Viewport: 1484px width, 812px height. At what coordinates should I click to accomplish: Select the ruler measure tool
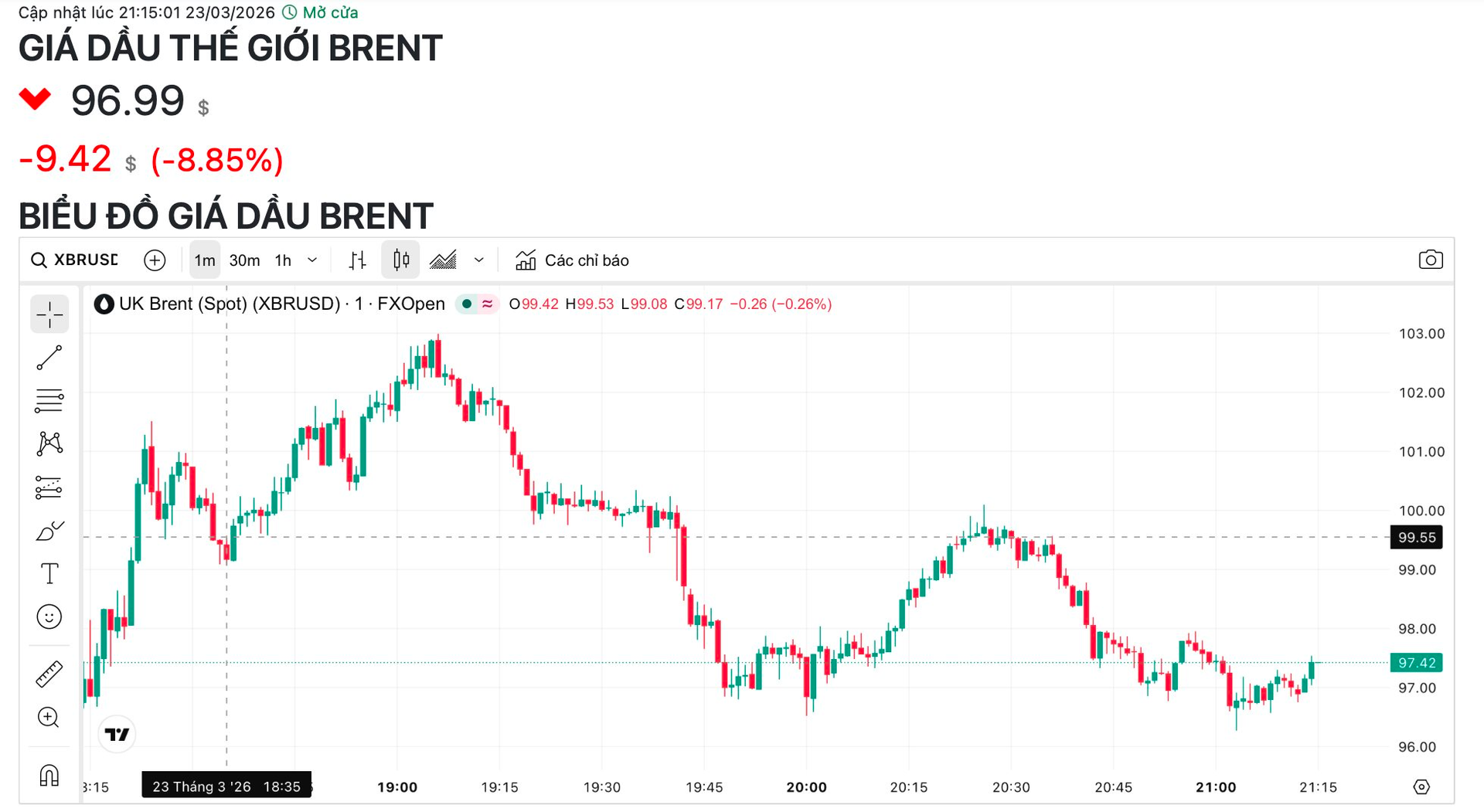click(49, 674)
